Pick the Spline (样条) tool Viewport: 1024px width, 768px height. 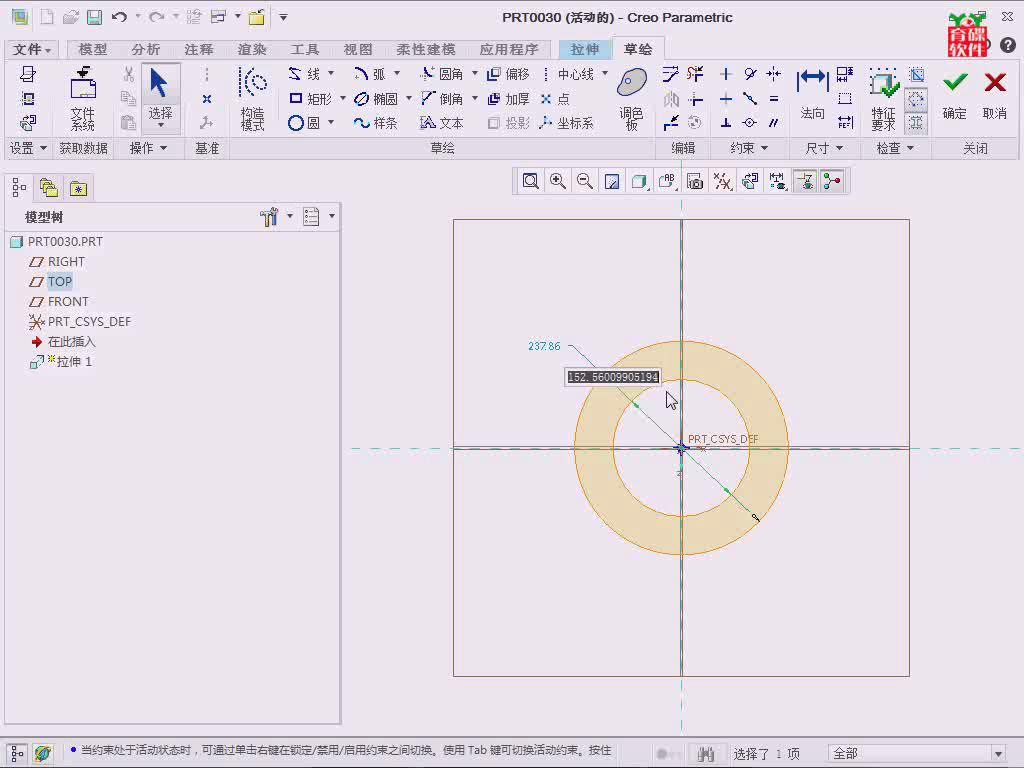[x=376, y=123]
